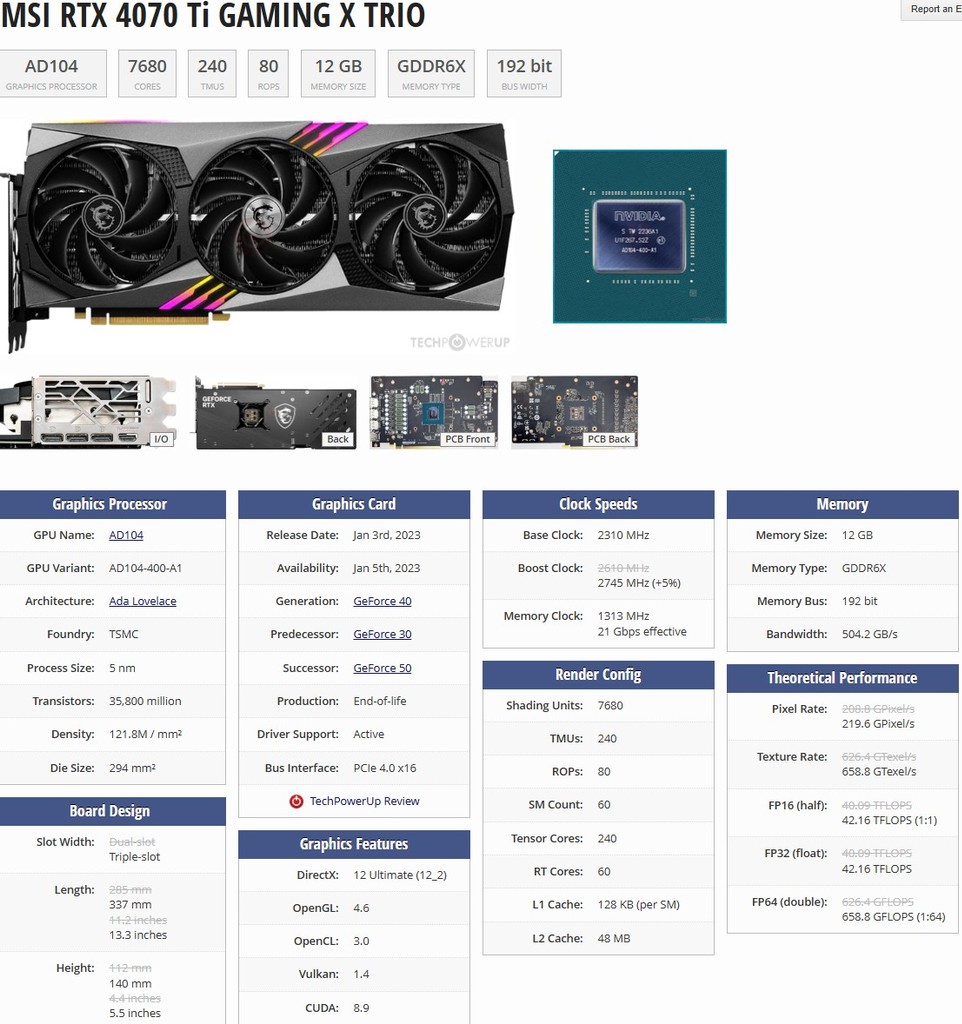Select the 42.16 TFLOPS FP32 value
Screen dimensions: 962x1024
(x=876, y=869)
